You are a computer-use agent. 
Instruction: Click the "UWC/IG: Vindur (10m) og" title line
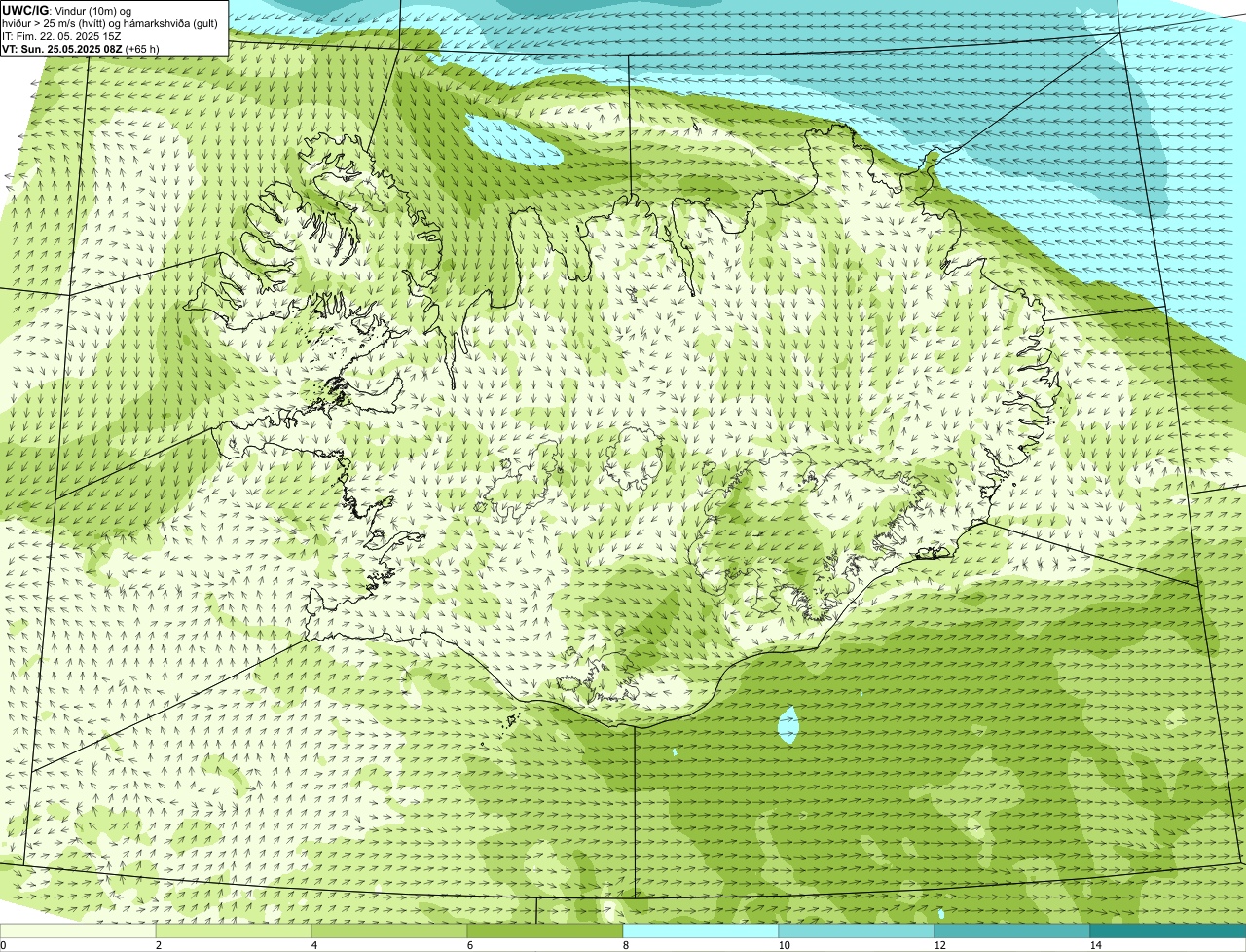66,10
